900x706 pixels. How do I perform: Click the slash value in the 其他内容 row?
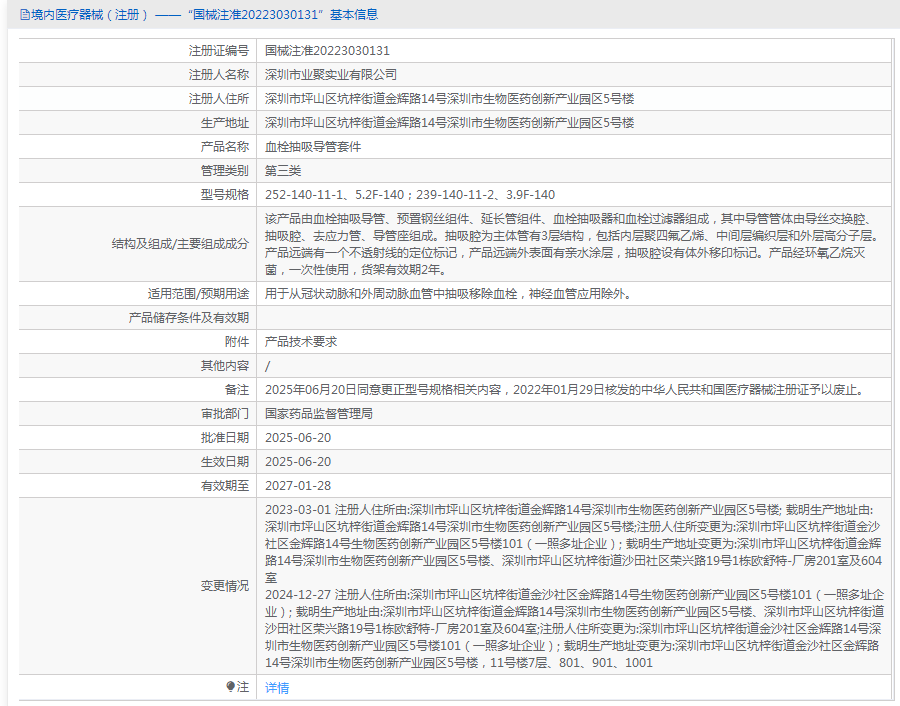(267, 366)
